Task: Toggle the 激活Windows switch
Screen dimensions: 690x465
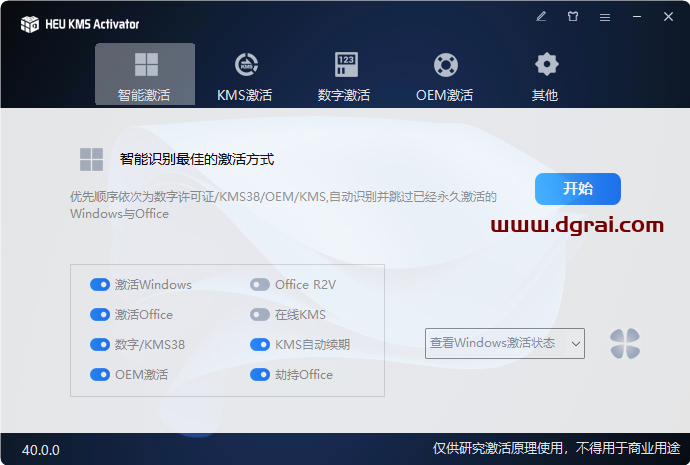Action: coord(100,285)
